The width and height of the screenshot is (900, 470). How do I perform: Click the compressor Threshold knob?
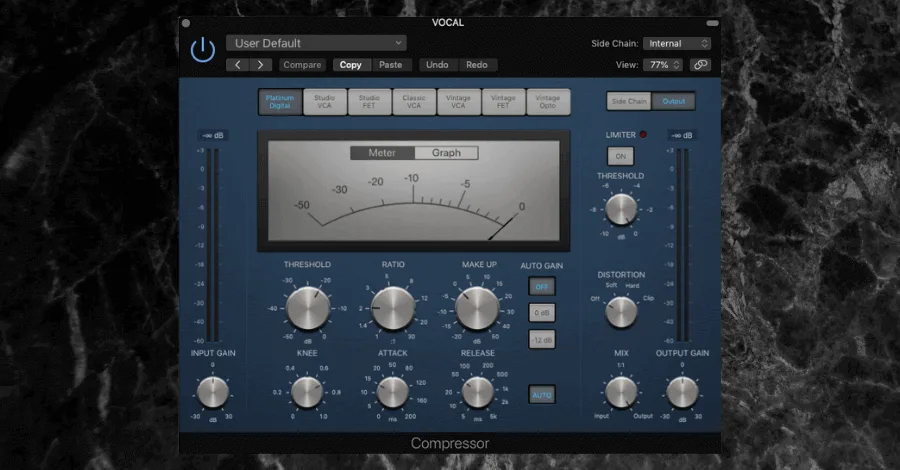click(308, 308)
